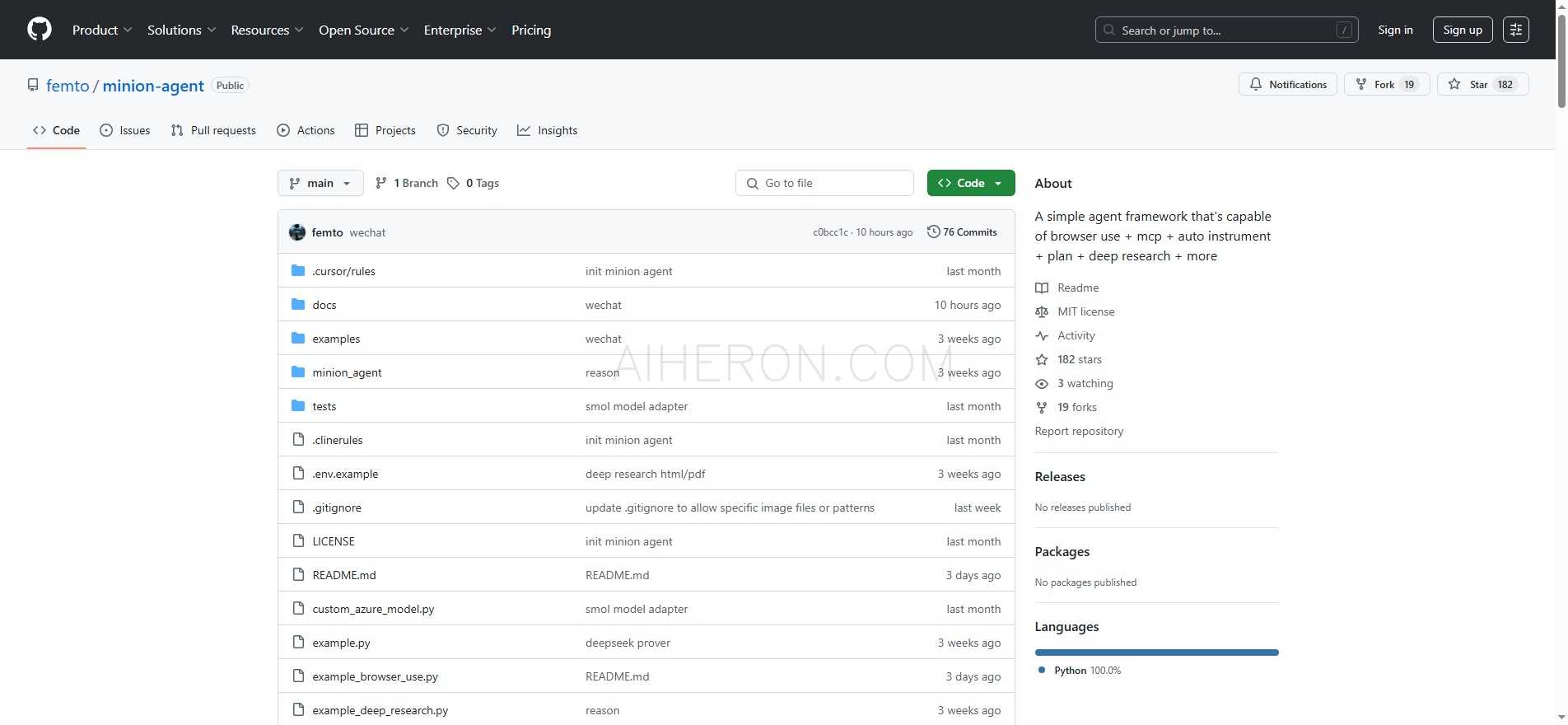Click the file icon for example.py
The height and width of the screenshot is (725, 1568).
coord(298,642)
